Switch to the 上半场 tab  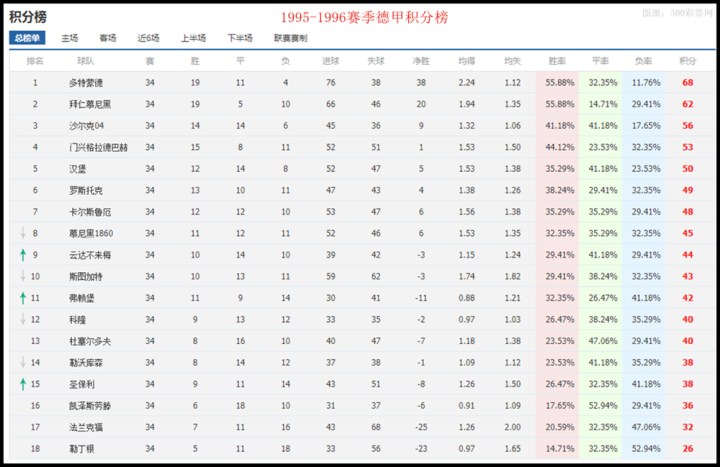[193, 38]
